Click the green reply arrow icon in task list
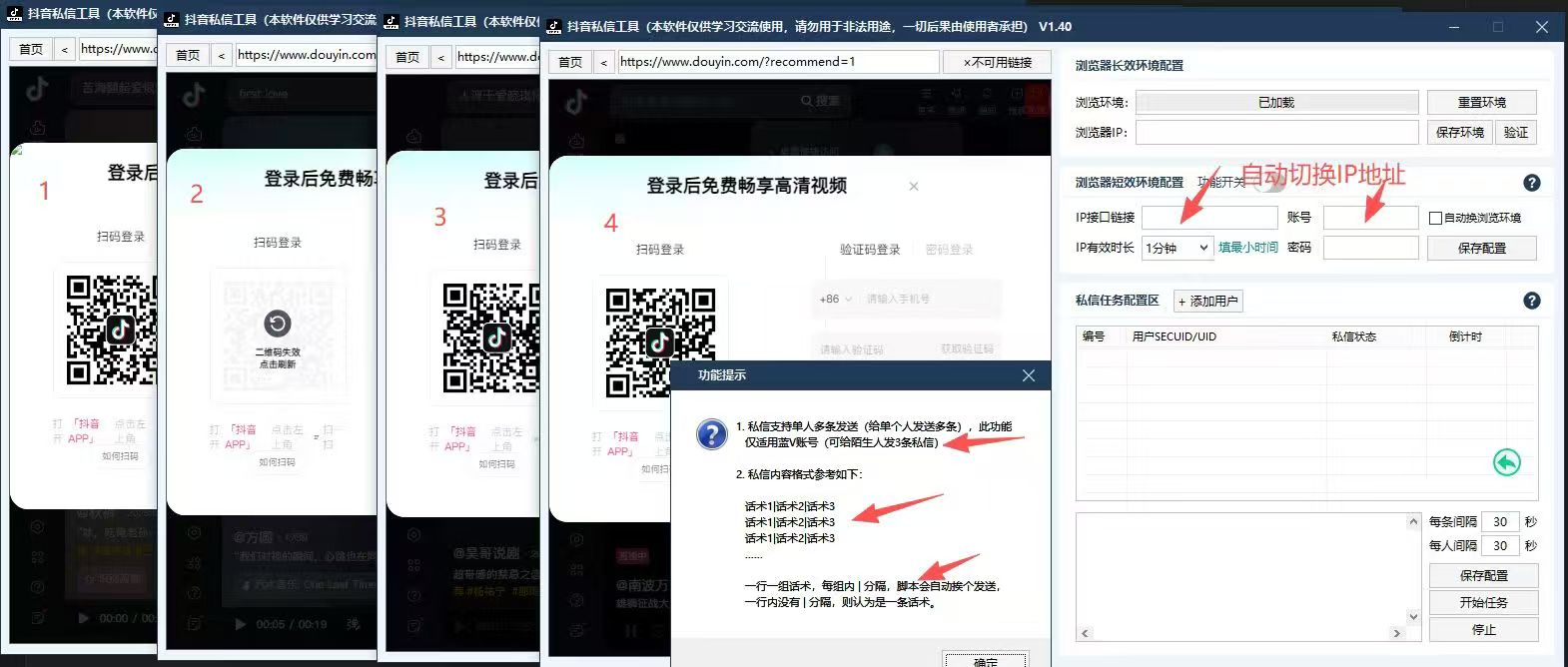The width and height of the screenshot is (1568, 667). (x=1506, y=462)
